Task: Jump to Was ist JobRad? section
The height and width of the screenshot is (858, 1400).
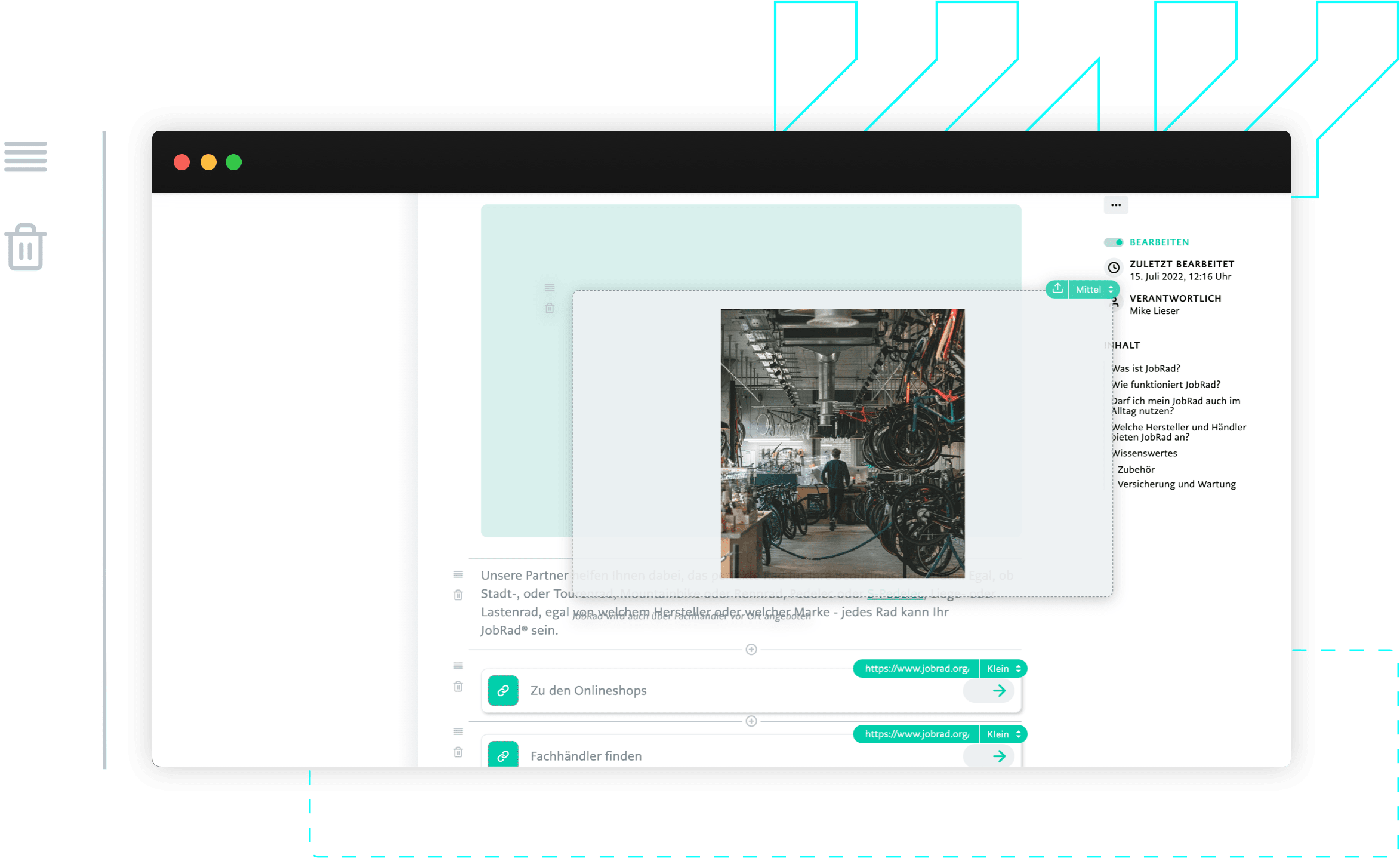Action: [x=1145, y=368]
